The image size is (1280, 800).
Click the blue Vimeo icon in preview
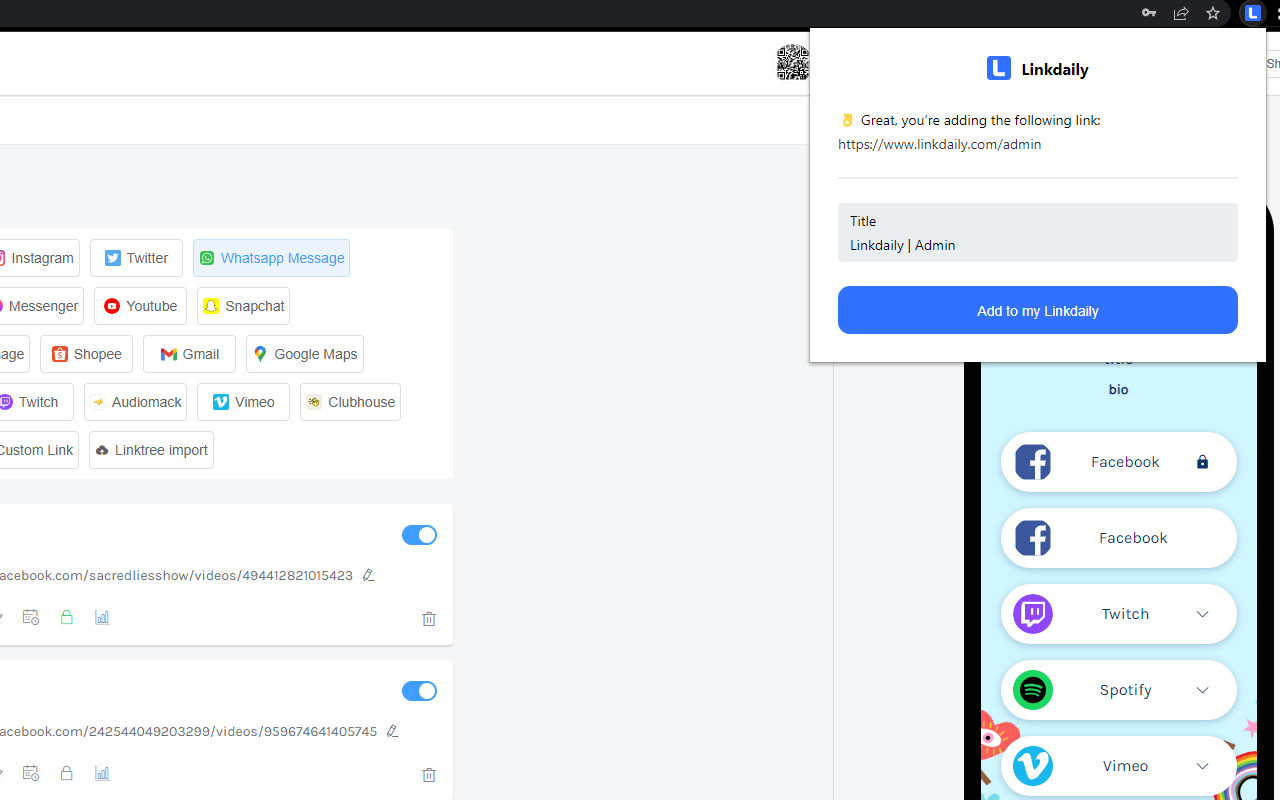(1033, 766)
